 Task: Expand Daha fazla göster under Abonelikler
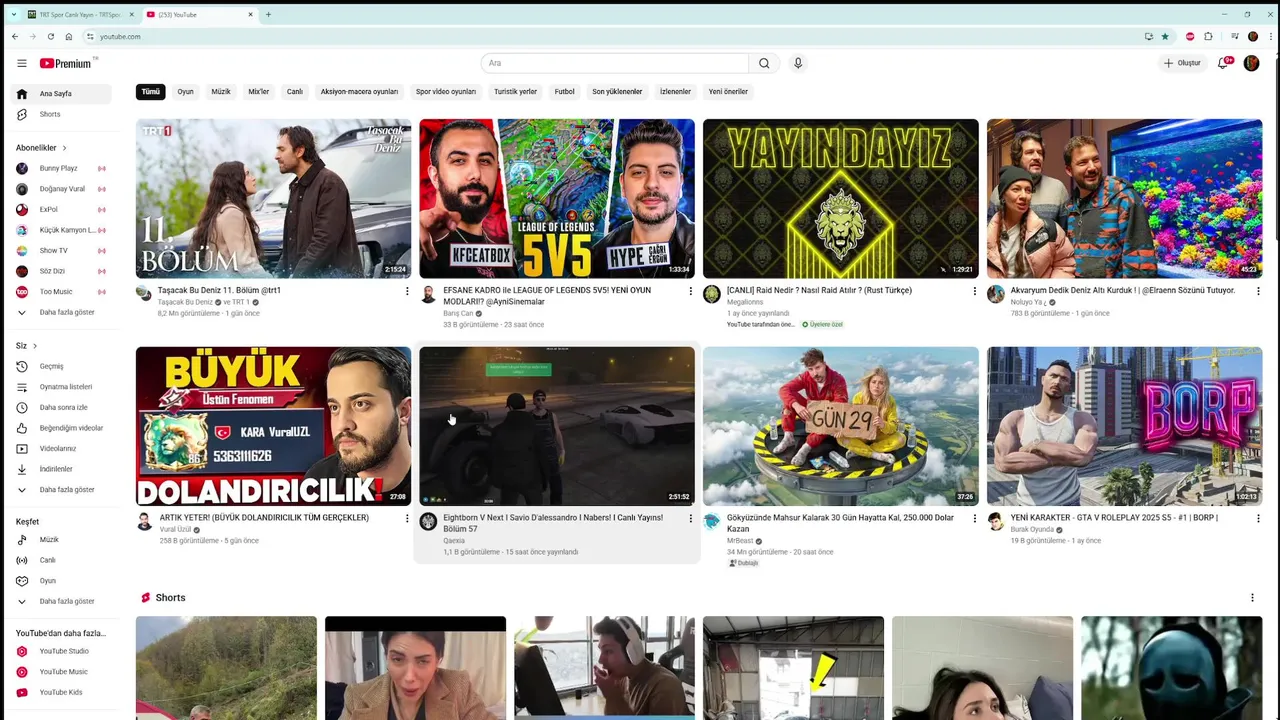61,312
